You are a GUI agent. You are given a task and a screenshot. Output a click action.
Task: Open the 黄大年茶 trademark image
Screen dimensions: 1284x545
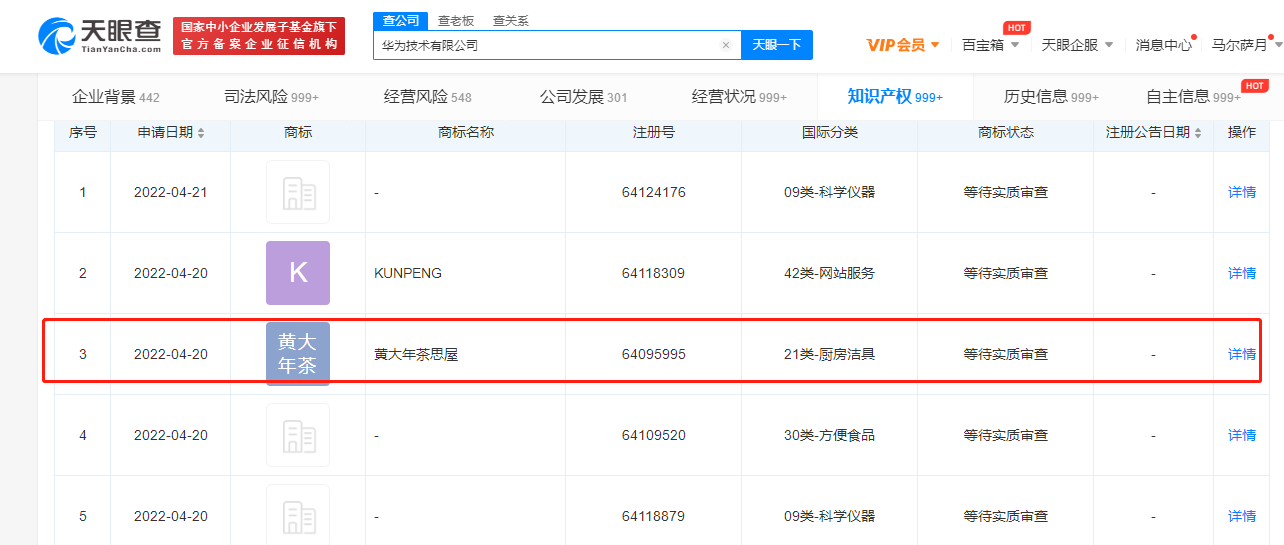point(298,354)
